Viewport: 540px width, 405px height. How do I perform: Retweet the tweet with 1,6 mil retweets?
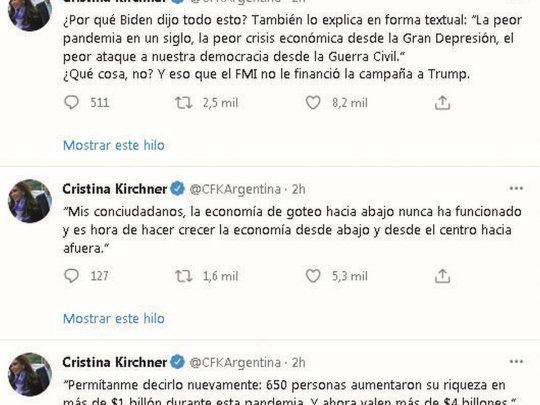pyautogui.click(x=183, y=276)
